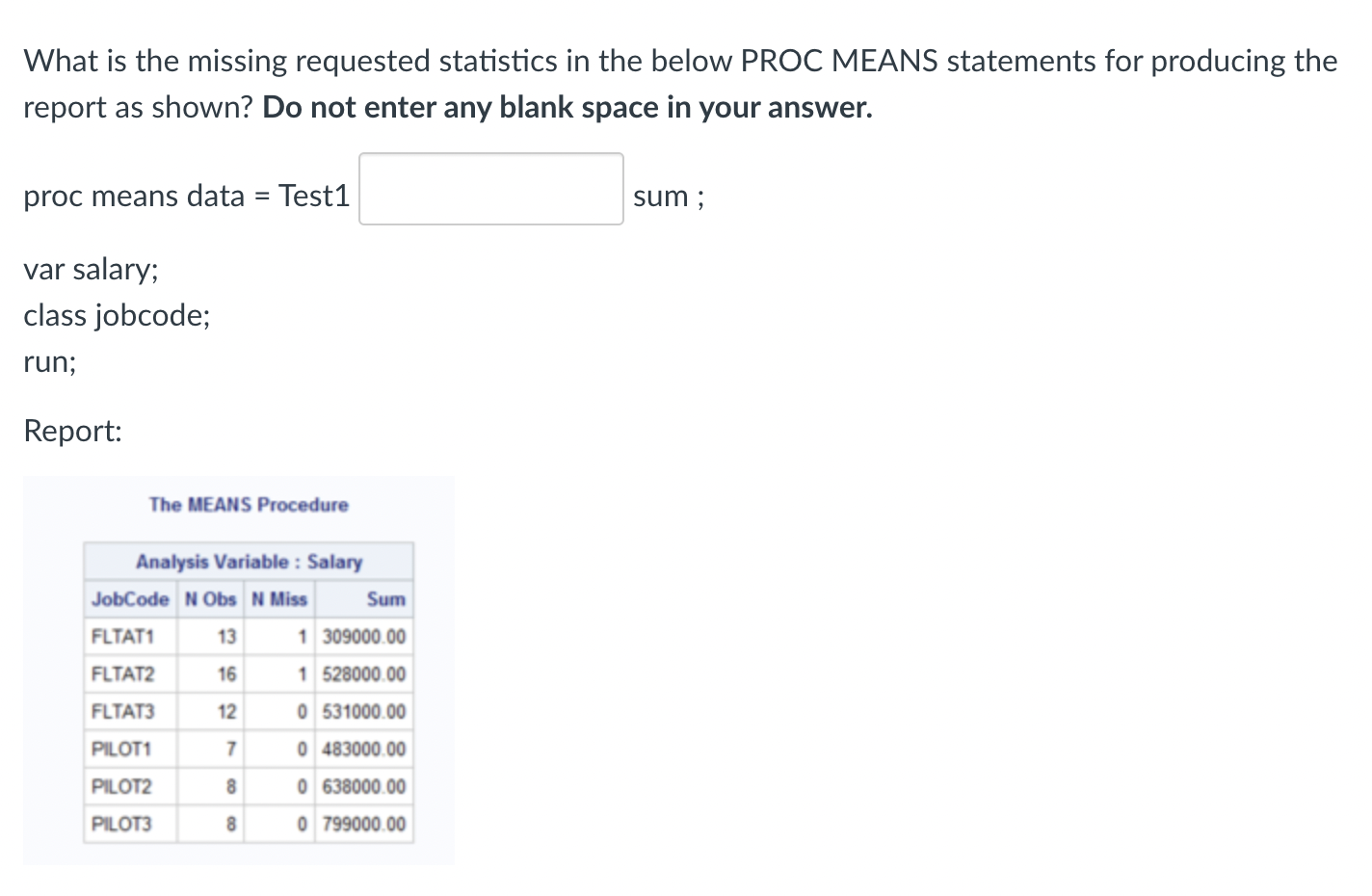The width and height of the screenshot is (1372, 896).
Task: Click the Analysis Variable : Salary heading
Action: 249,562
